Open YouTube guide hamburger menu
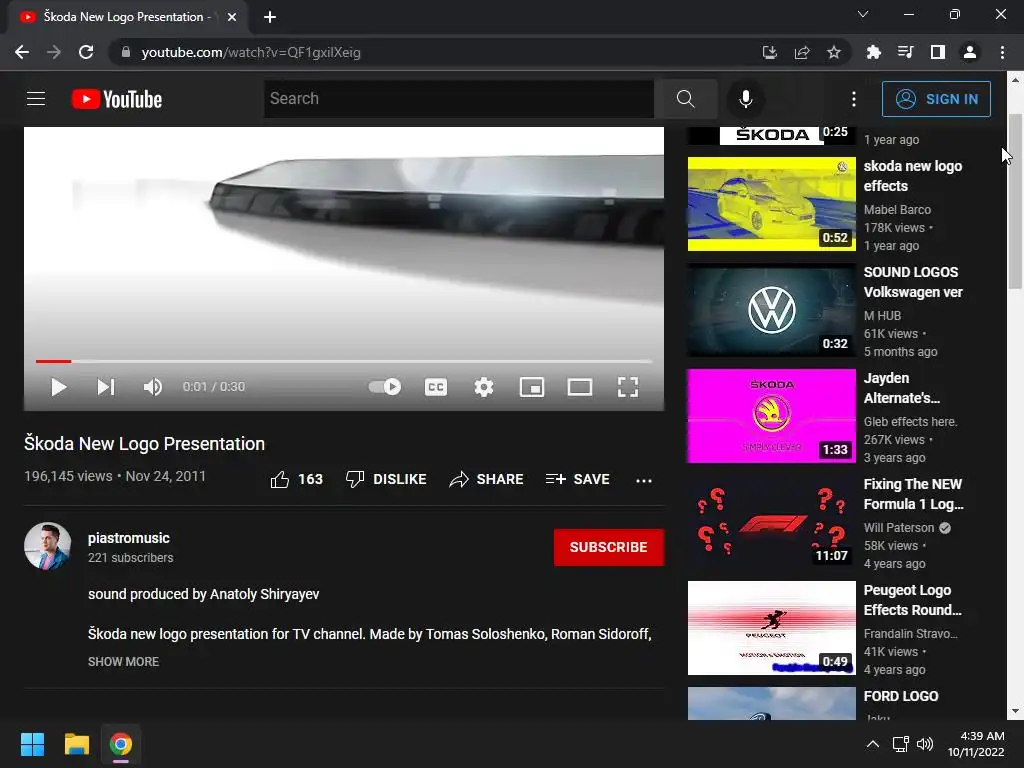 point(36,99)
